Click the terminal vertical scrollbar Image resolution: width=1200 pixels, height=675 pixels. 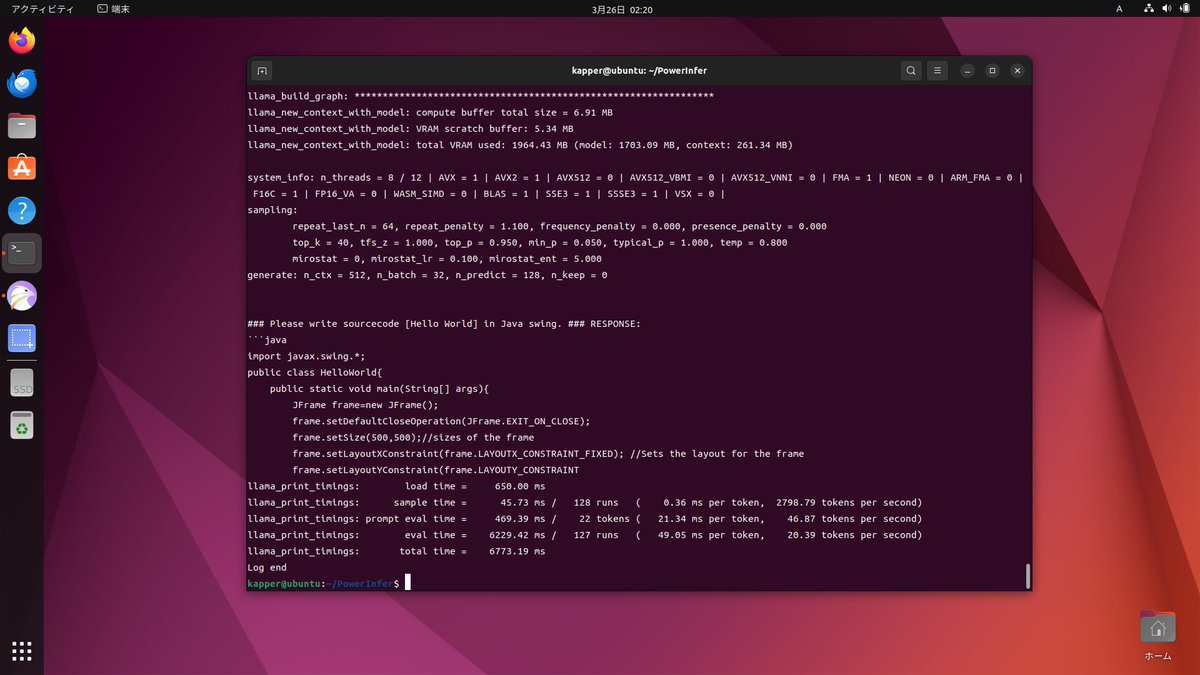coord(1027,576)
